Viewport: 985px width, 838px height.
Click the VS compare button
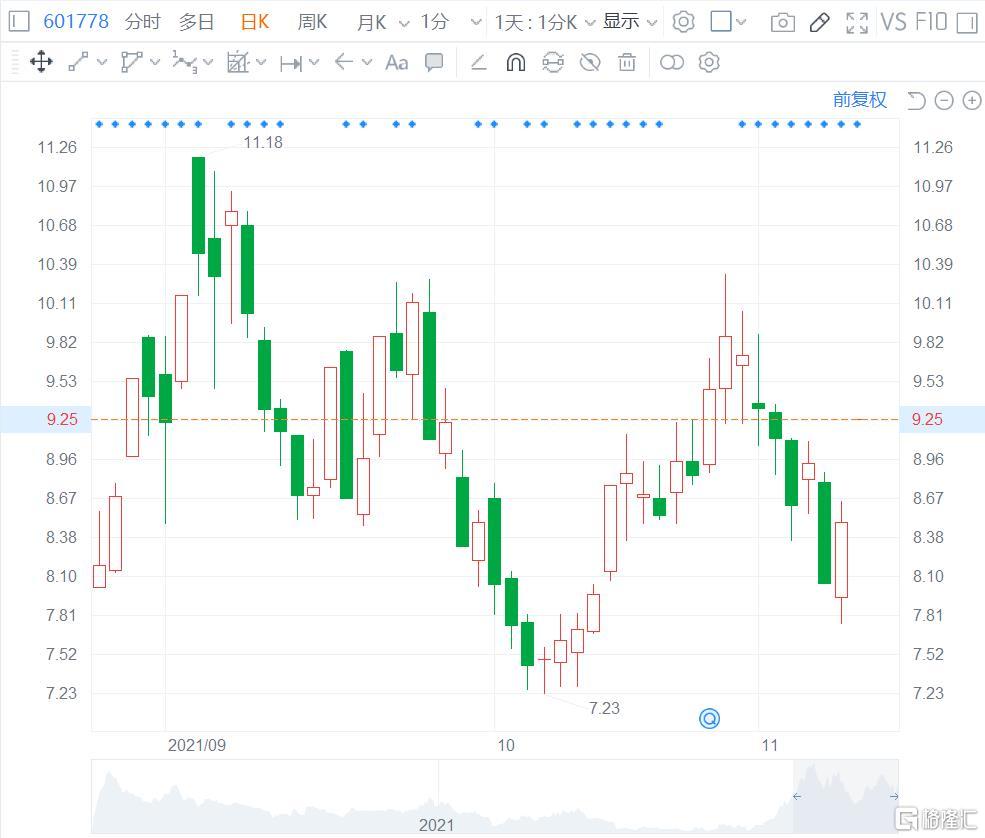[x=893, y=22]
